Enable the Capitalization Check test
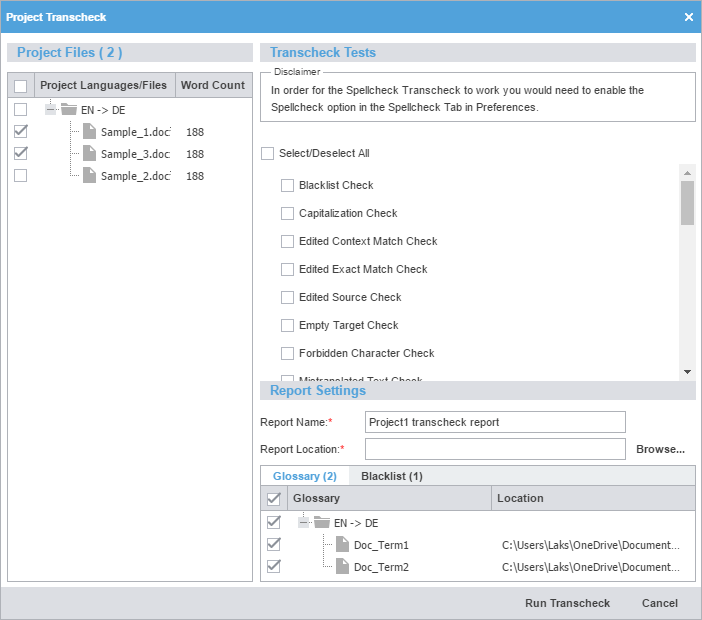This screenshot has width=702, height=620. [x=287, y=214]
